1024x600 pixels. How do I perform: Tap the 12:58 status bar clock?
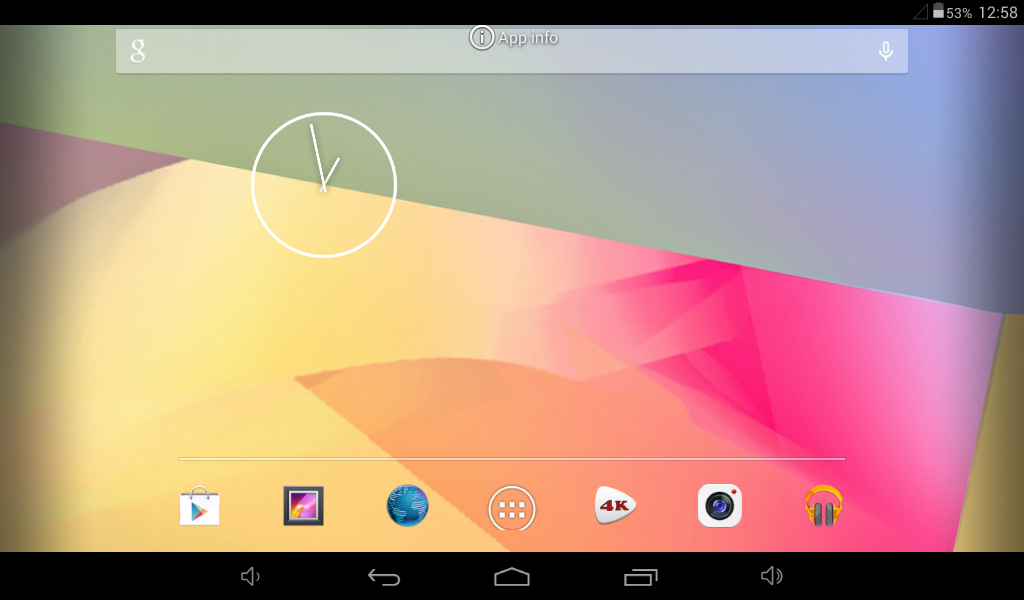coord(998,12)
